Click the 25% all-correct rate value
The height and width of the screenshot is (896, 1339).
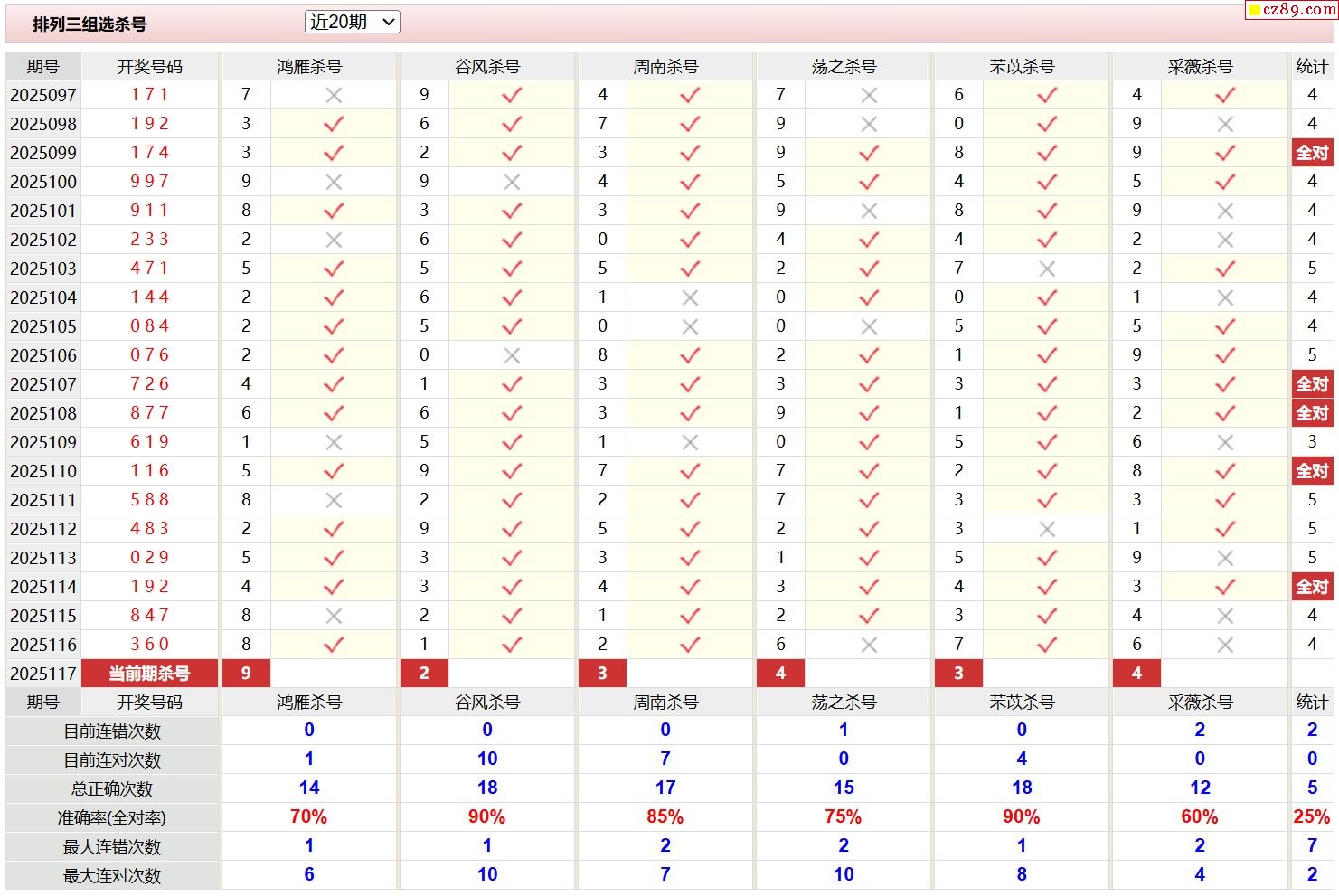[x=1312, y=816]
